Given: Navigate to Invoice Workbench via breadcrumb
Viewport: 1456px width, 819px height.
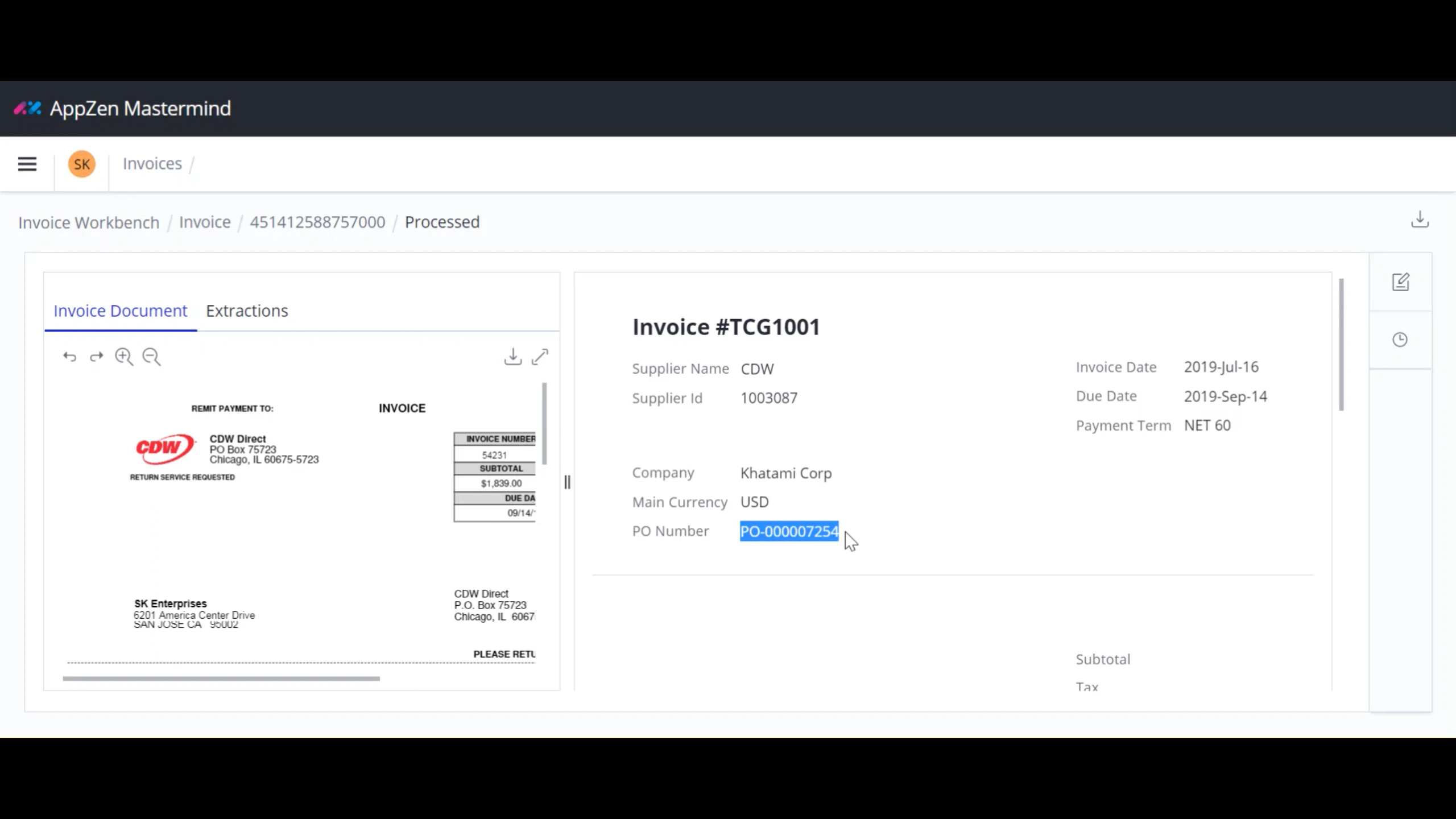Looking at the screenshot, I should click(x=89, y=222).
